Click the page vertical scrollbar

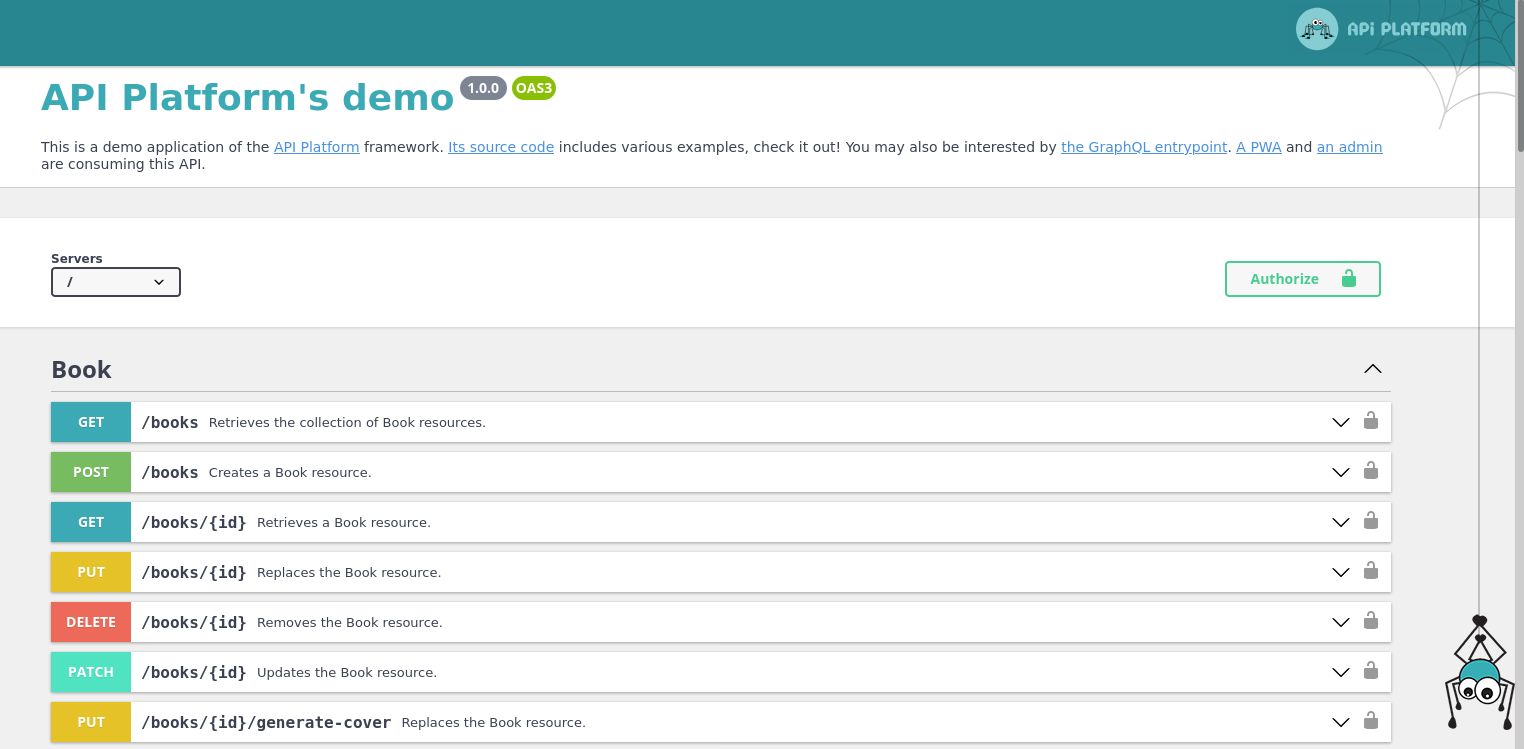pyautogui.click(x=1519, y=400)
